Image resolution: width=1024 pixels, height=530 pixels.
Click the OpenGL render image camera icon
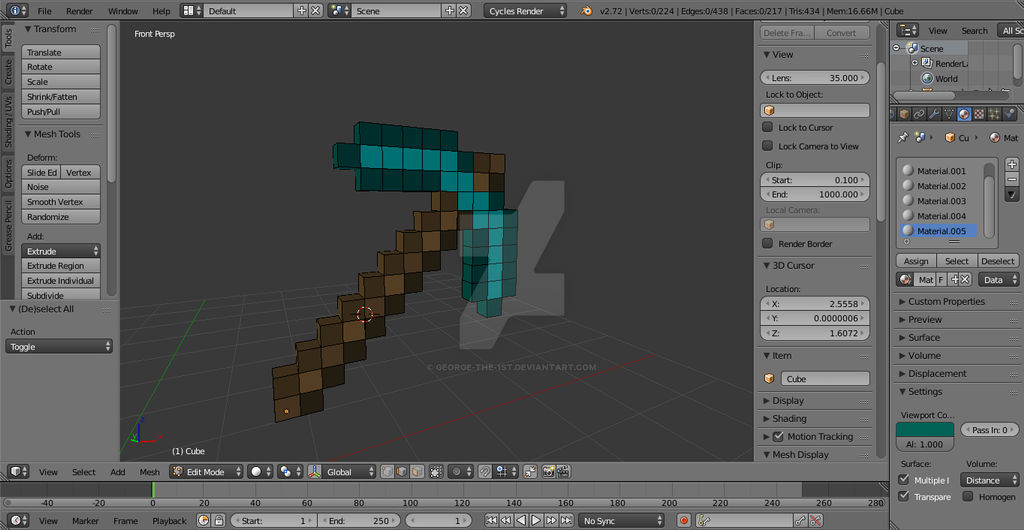pos(548,471)
